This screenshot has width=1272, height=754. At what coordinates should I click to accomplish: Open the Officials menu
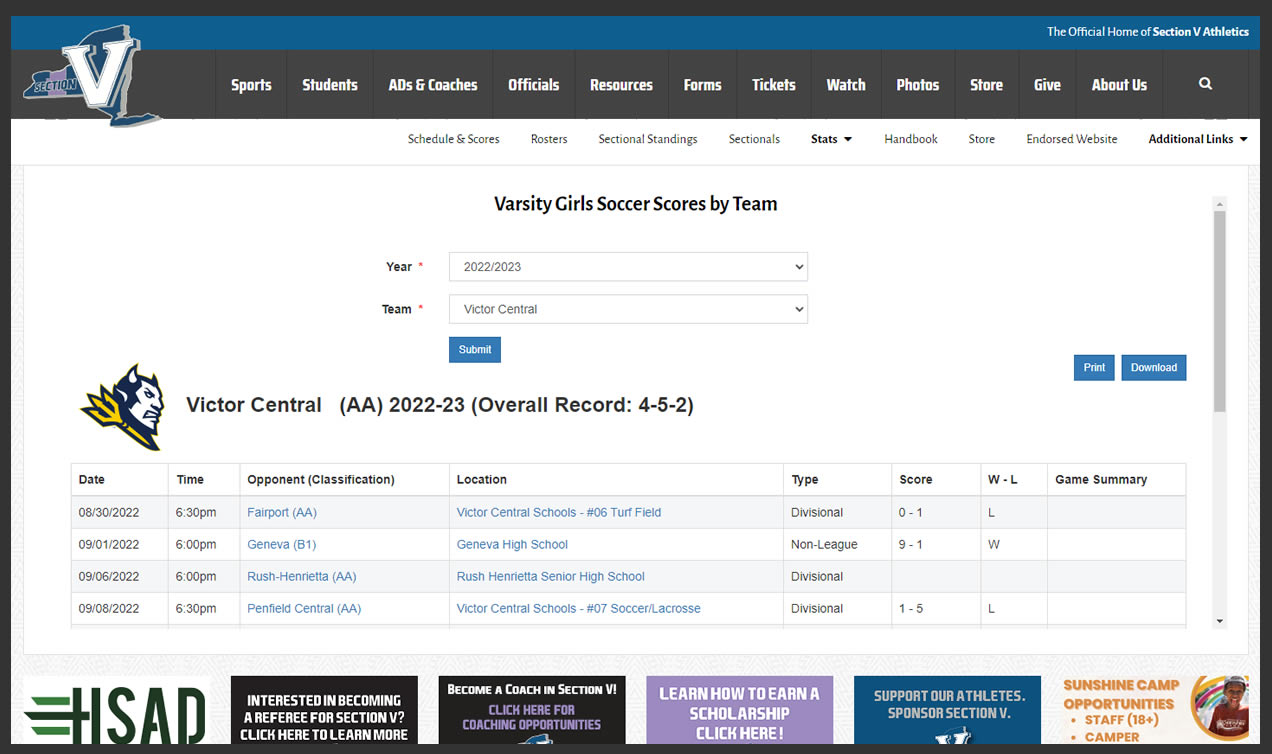(534, 85)
